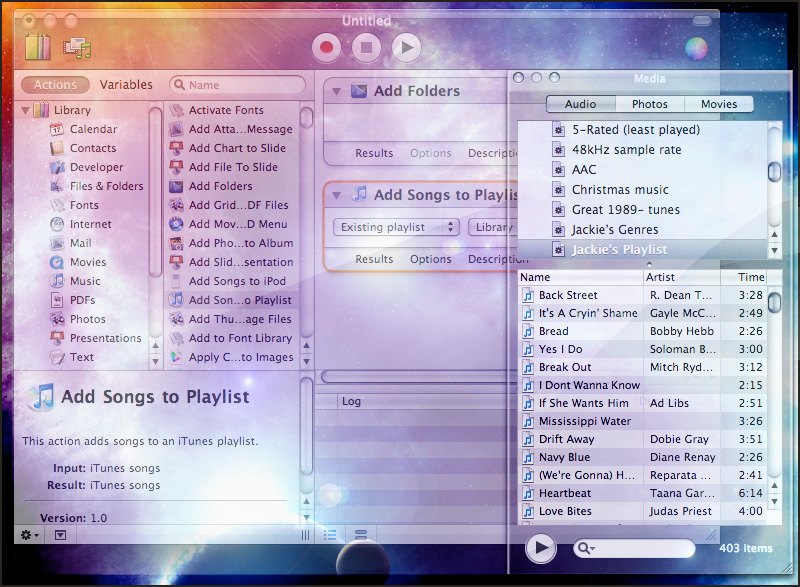This screenshot has height=587, width=800.
Task: Select the Calendar category icon in Library
Action: click(57, 130)
